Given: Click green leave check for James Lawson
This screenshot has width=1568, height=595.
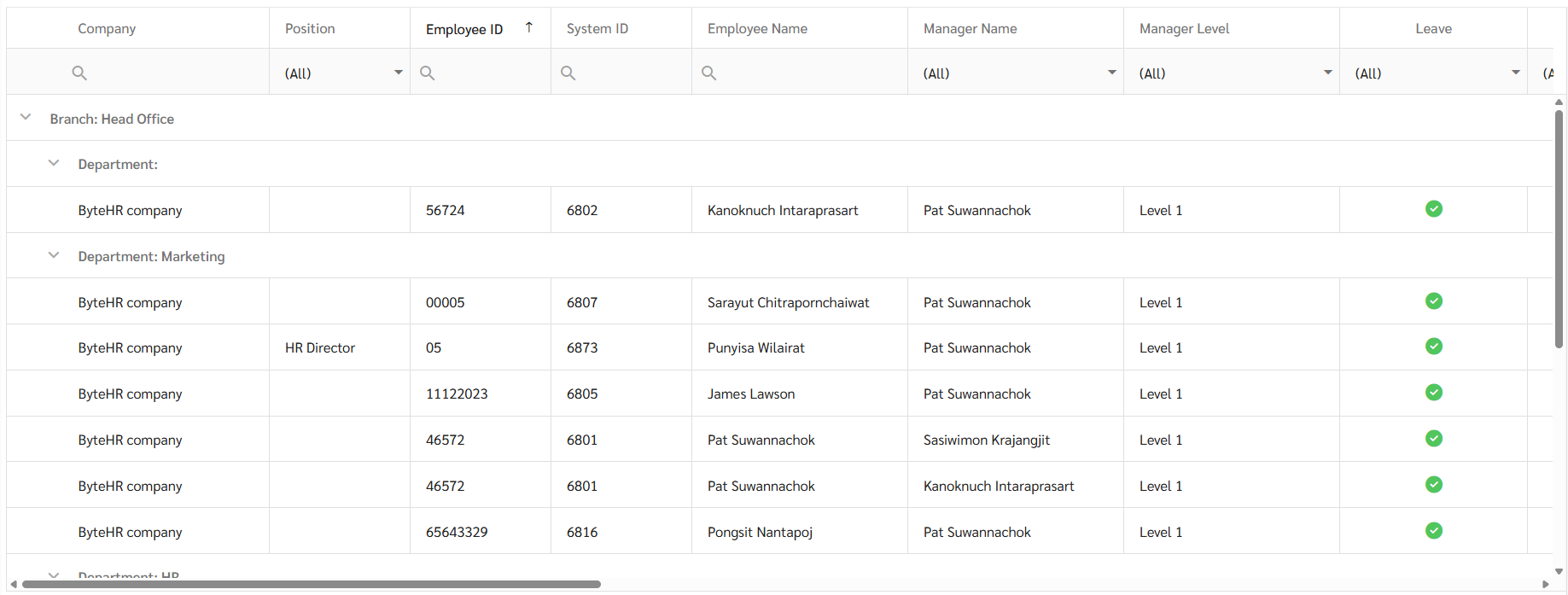Looking at the screenshot, I should [x=1433, y=393].
